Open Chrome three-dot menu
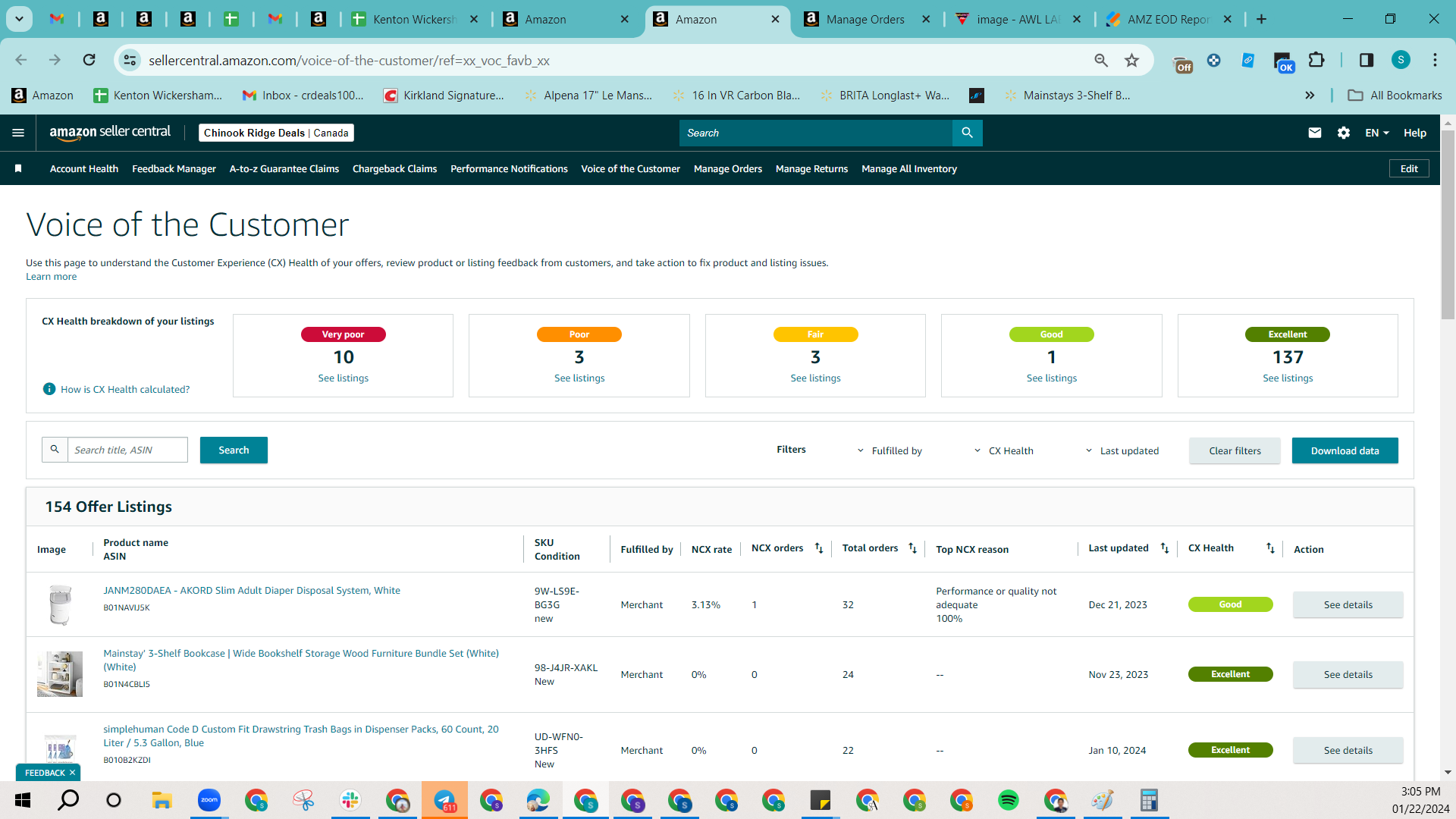Viewport: 1456px width, 819px height. point(1435,60)
